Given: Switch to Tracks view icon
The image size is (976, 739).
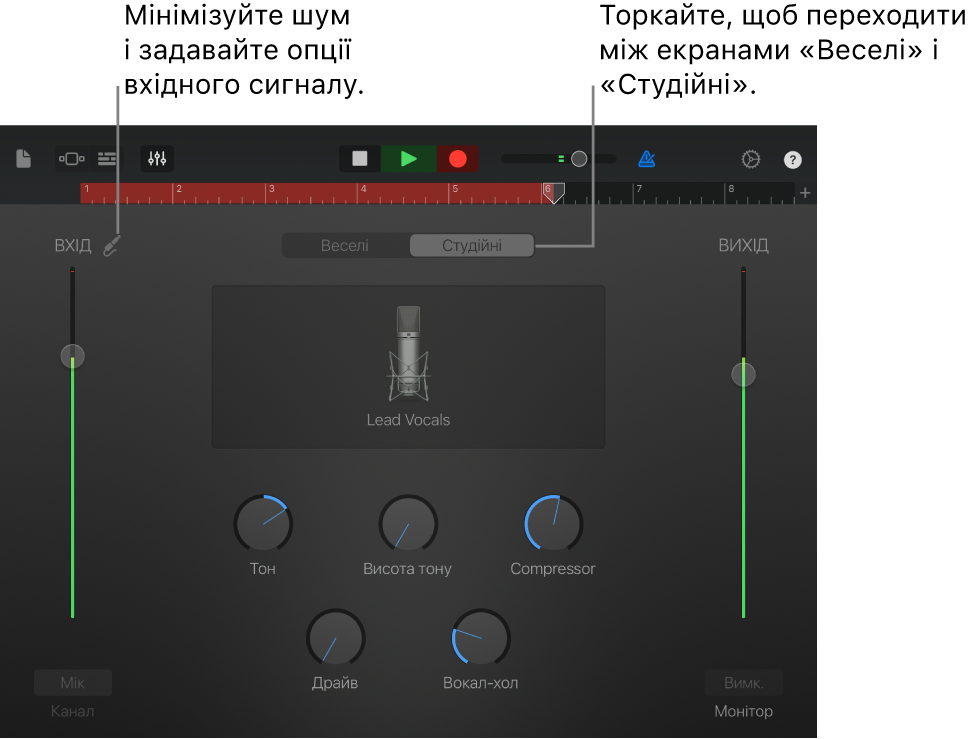Looking at the screenshot, I should (x=107, y=159).
